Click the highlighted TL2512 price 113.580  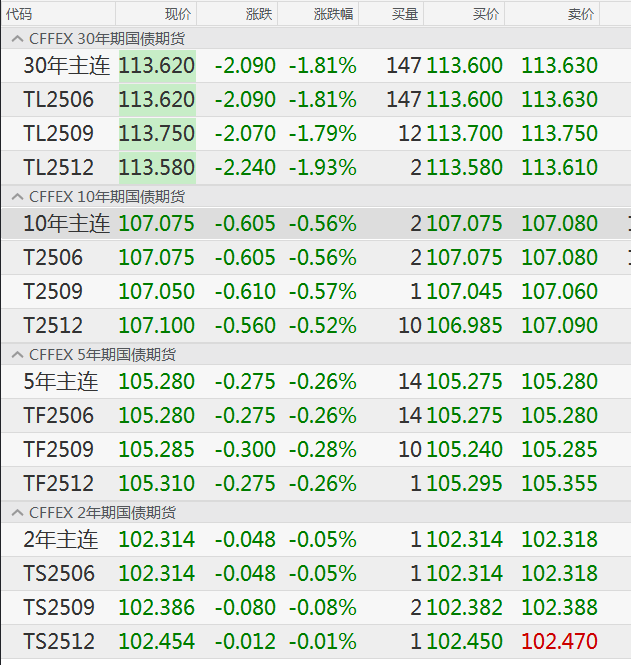click(157, 168)
